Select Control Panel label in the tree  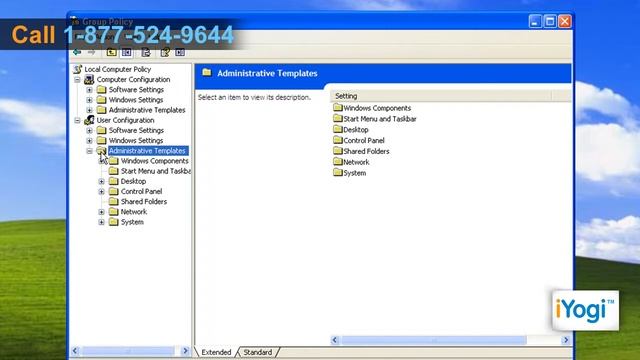point(141,191)
